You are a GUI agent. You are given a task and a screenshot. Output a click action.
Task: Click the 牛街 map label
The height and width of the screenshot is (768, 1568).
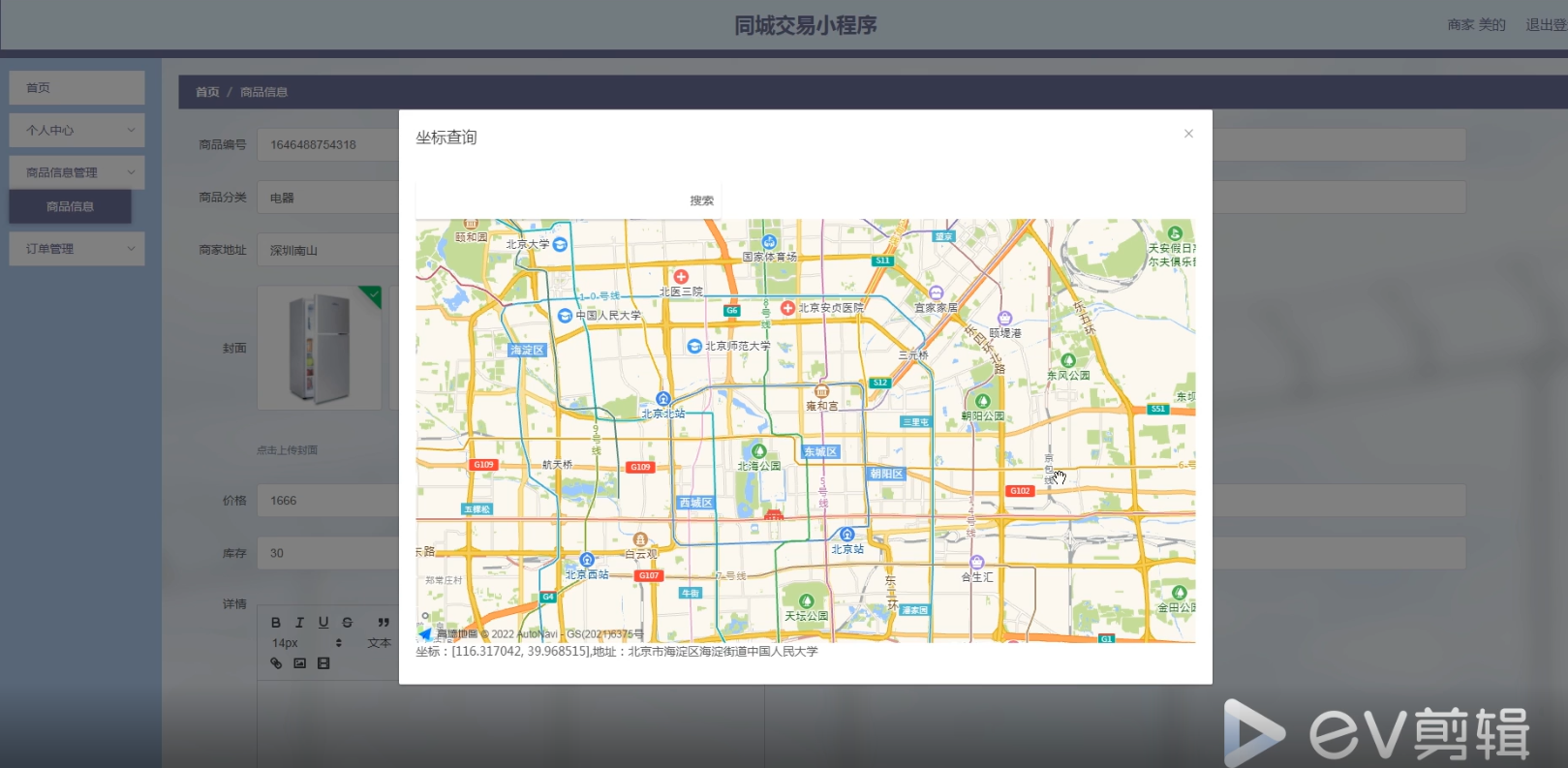[691, 593]
